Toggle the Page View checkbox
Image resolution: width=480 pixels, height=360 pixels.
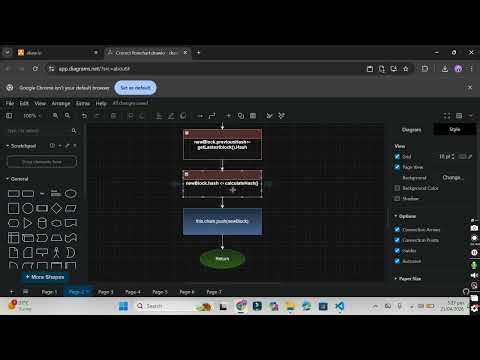(397, 167)
